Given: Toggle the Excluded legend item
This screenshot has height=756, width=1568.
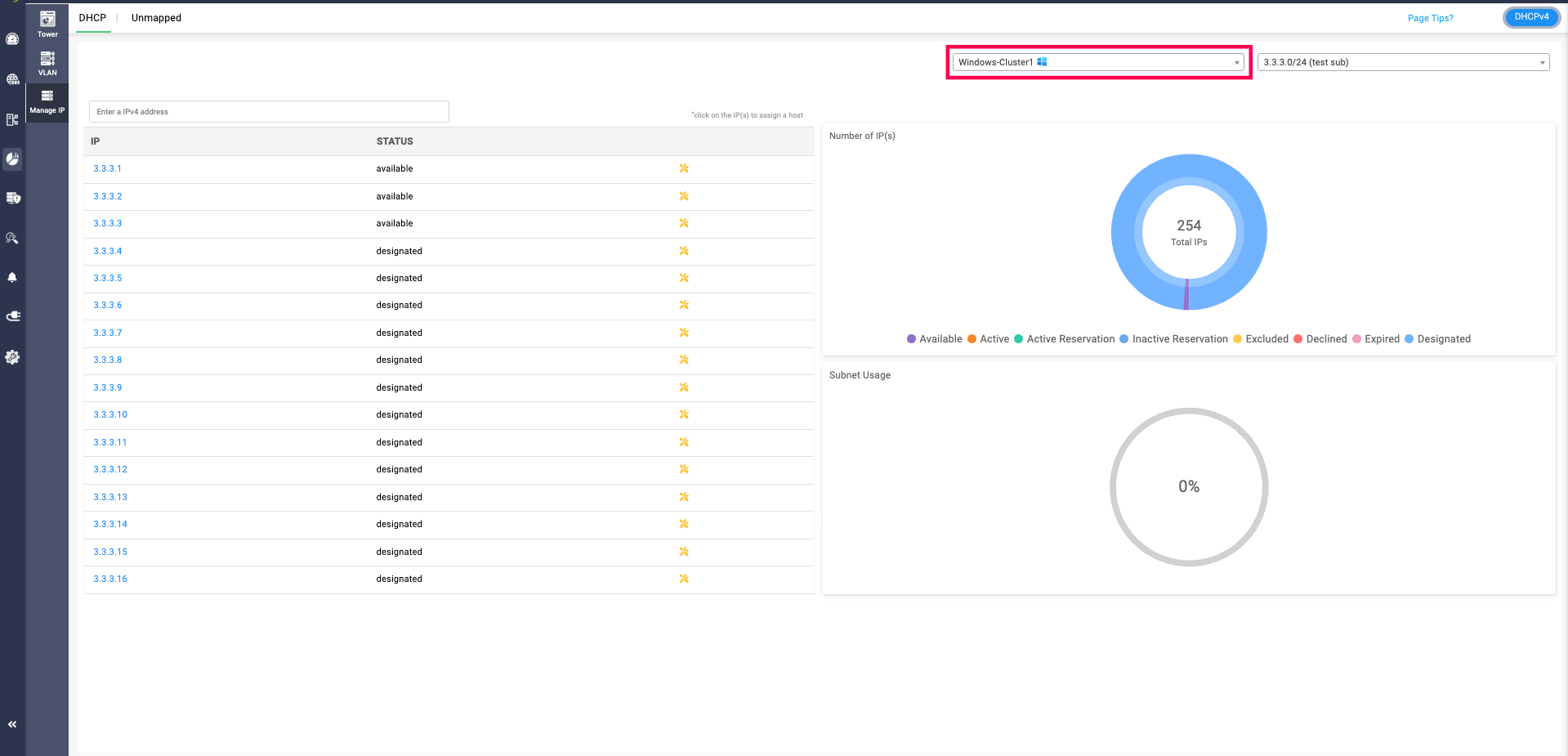Looking at the screenshot, I should (x=1261, y=339).
